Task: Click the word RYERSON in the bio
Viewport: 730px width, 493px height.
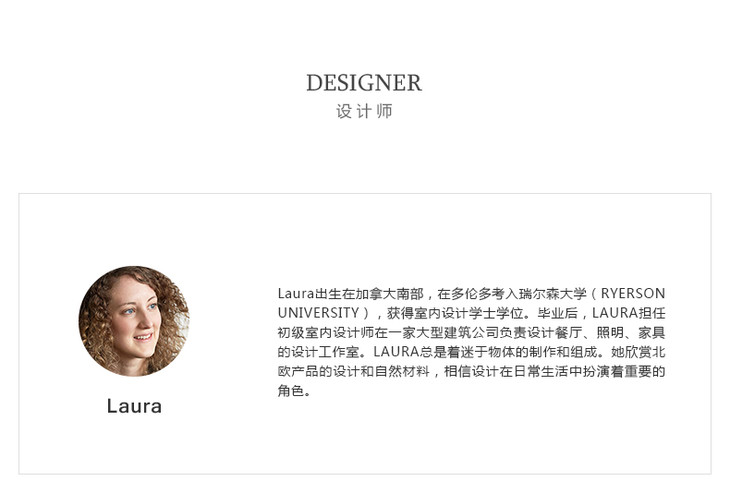Action: 633,293
